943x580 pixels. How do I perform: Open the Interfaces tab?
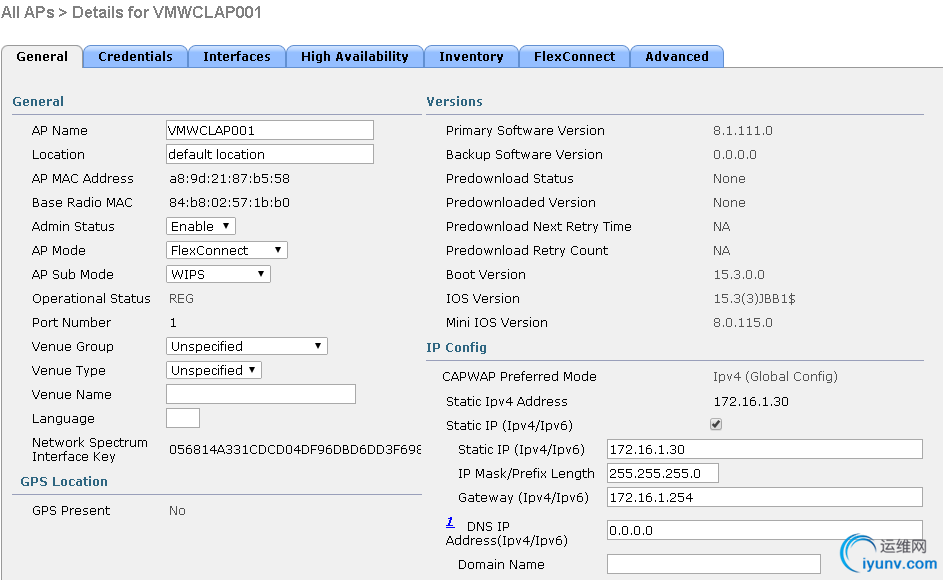[237, 57]
